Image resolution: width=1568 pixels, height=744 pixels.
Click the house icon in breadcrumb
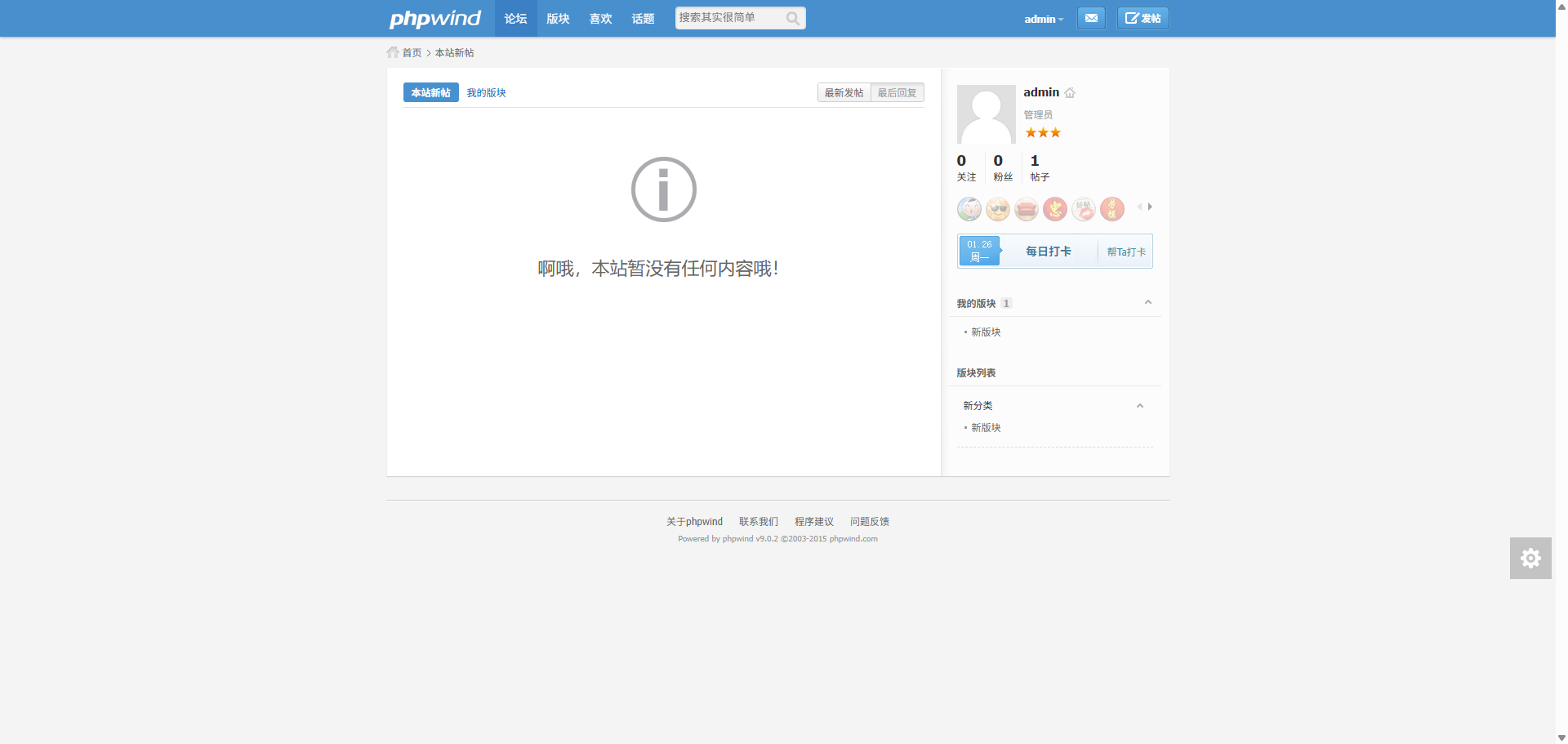click(393, 52)
